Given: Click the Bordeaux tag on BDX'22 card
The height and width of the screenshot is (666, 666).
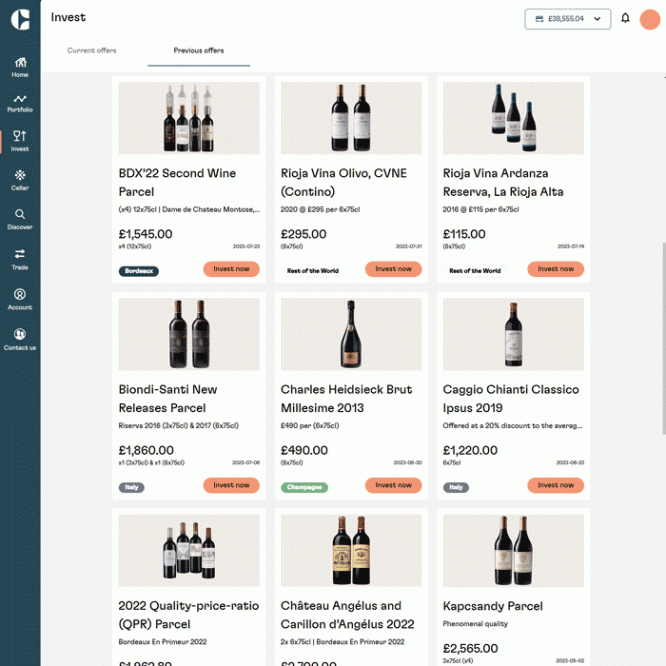Looking at the screenshot, I should pos(139,271).
